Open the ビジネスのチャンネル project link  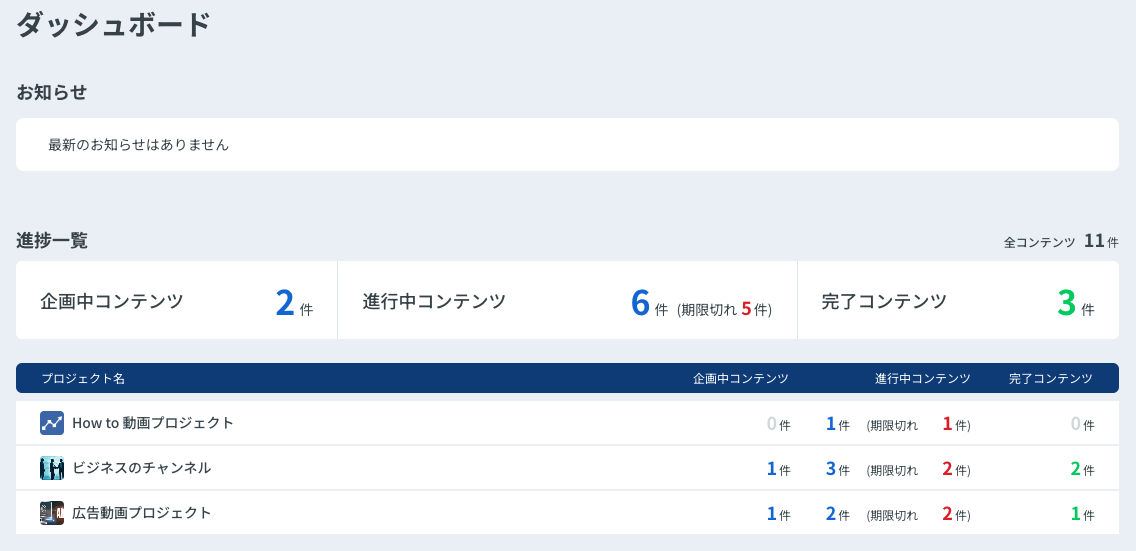(x=141, y=468)
